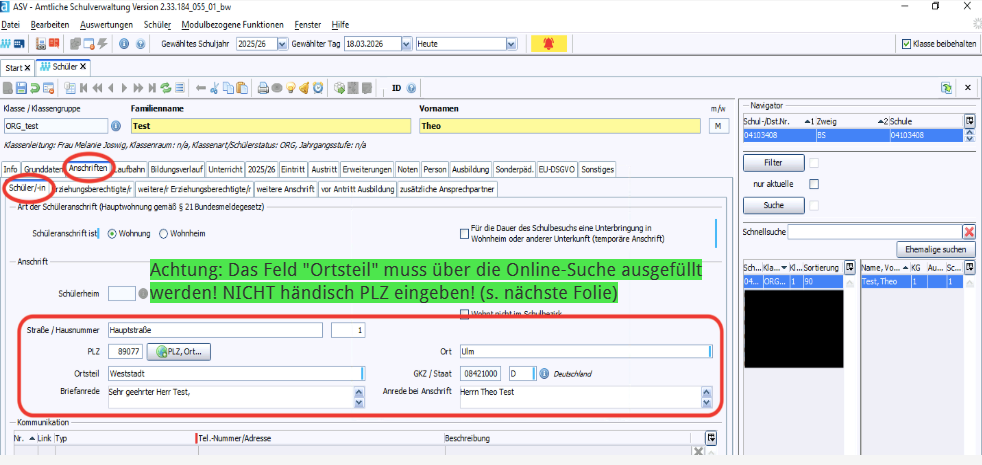Select the 'Wohnheim' radio button
This screenshot has height=465, width=982.
(x=163, y=233)
